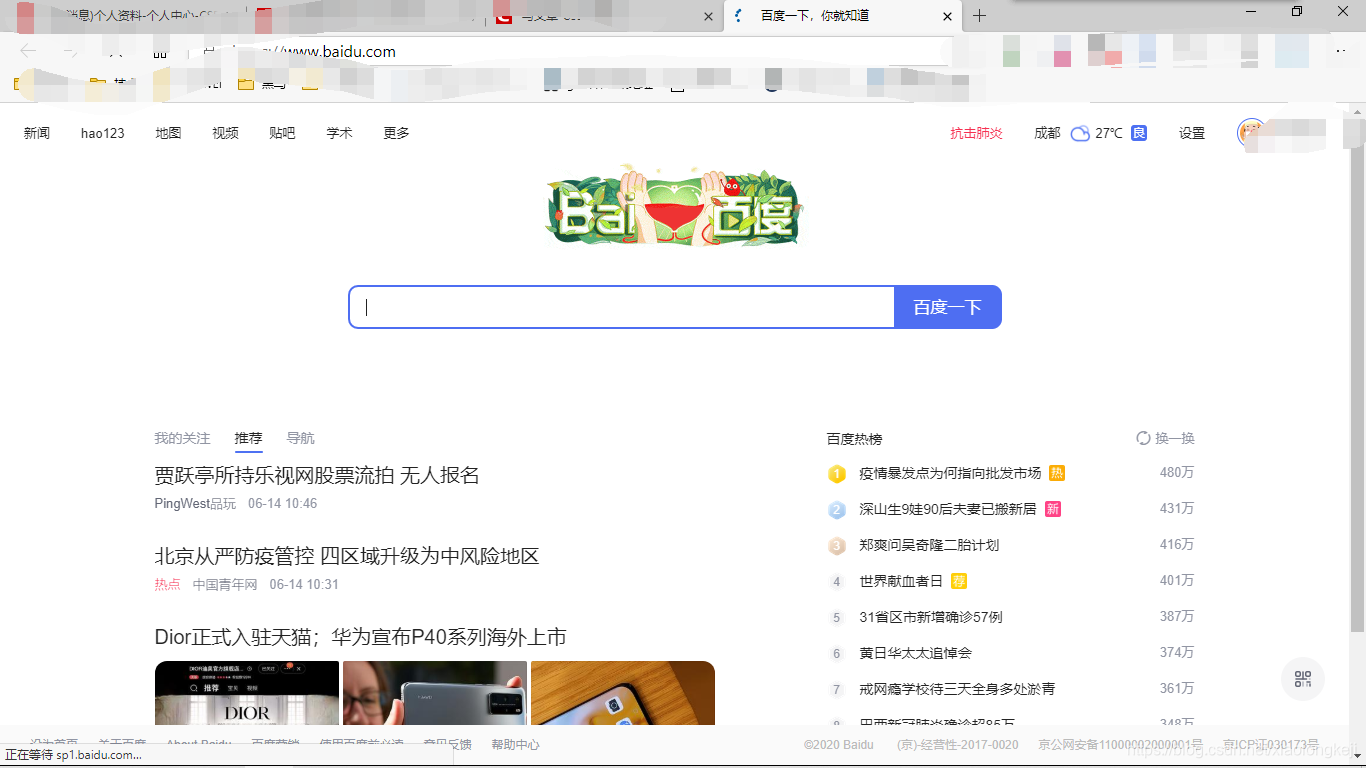
Task: Click the browser back arrow
Action: click(x=28, y=51)
